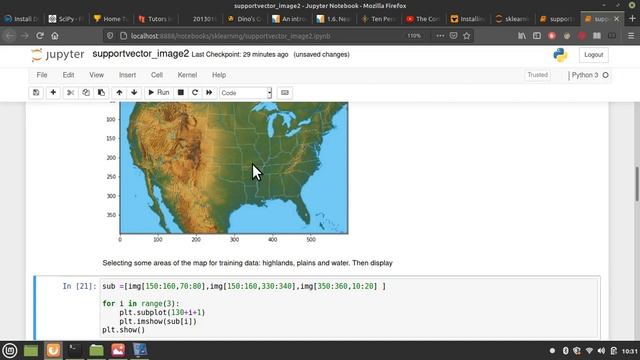Interrupt the kernel with stop icon
Image resolution: width=640 pixels, height=360 pixels.
click(181, 93)
